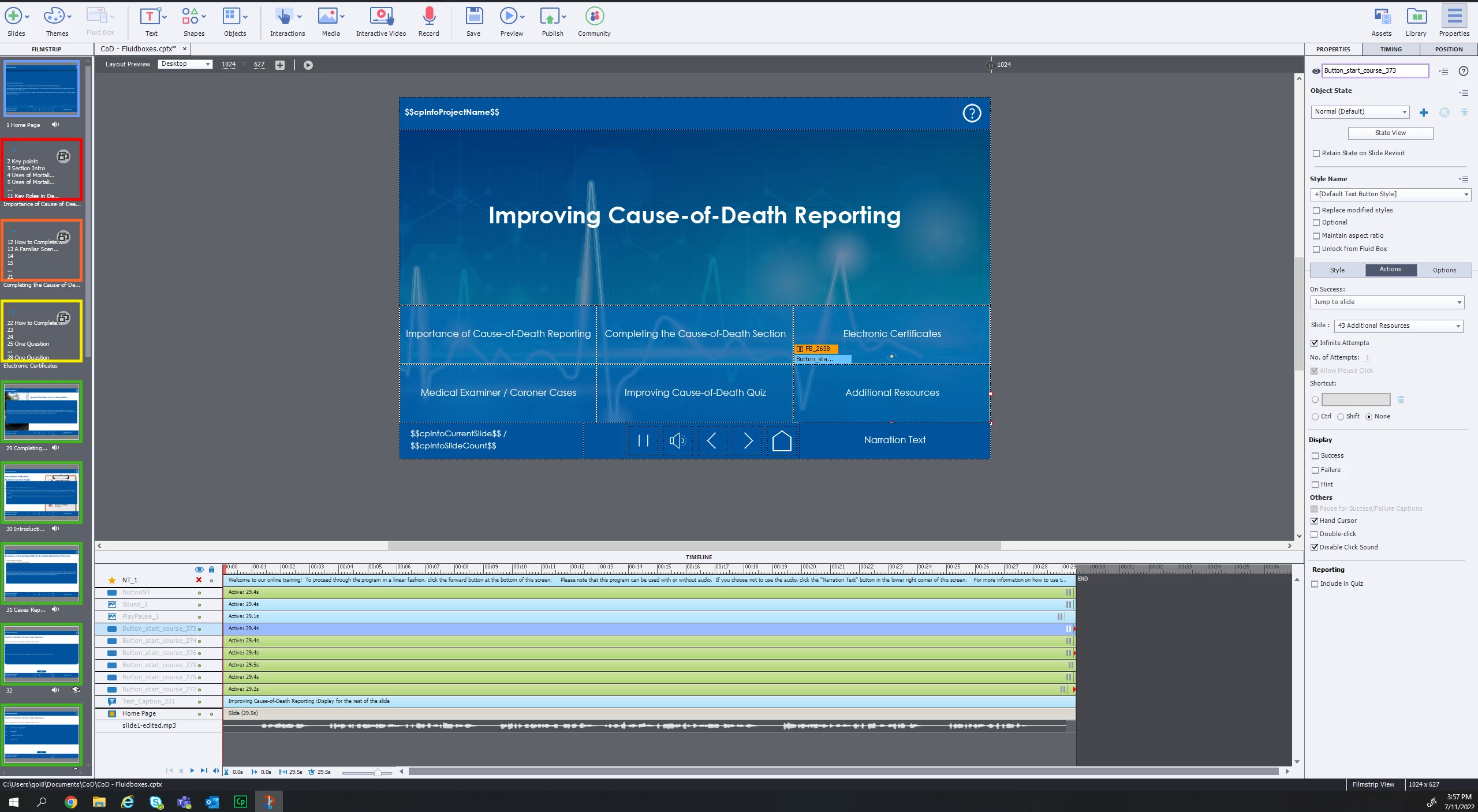The width and height of the screenshot is (1478, 812).
Task: Click the Publish icon in toolbar
Action: click(x=549, y=17)
